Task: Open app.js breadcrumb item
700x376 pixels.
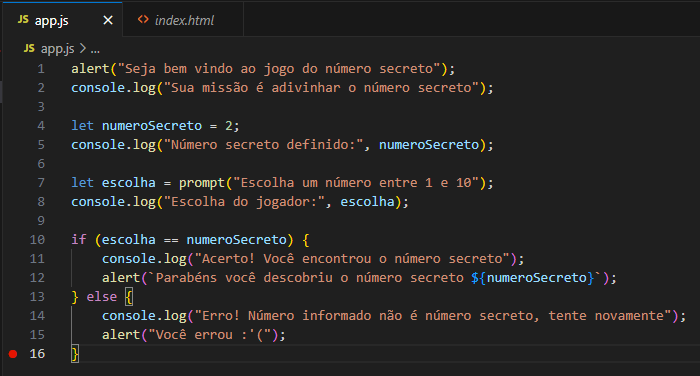Action: tap(58, 49)
